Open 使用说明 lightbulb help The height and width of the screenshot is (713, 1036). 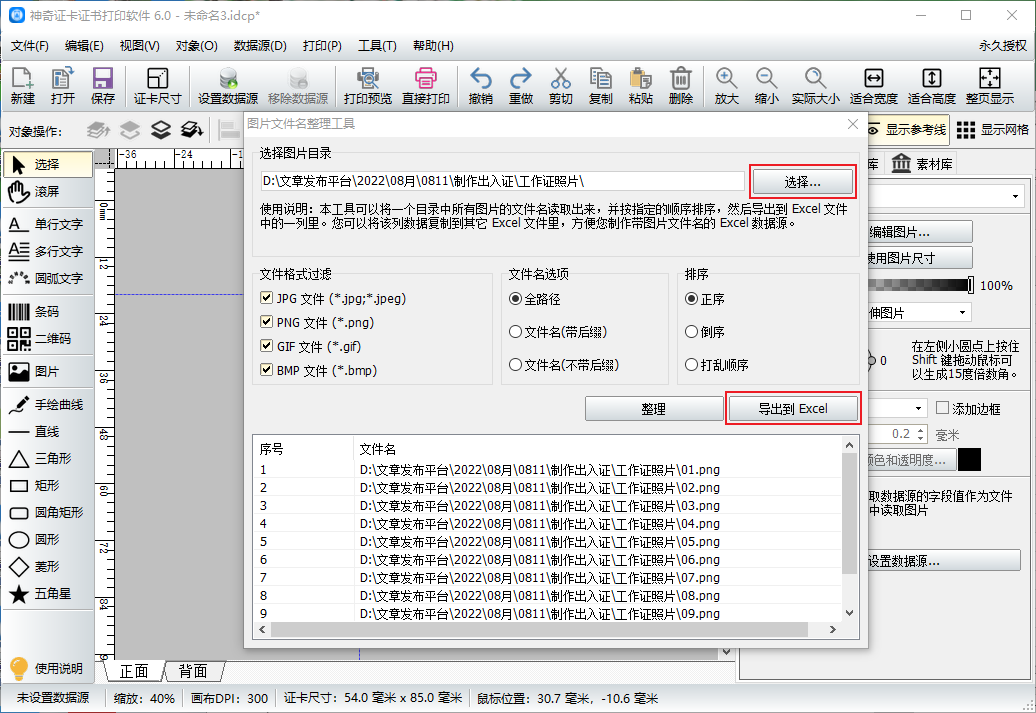[x=46, y=669]
